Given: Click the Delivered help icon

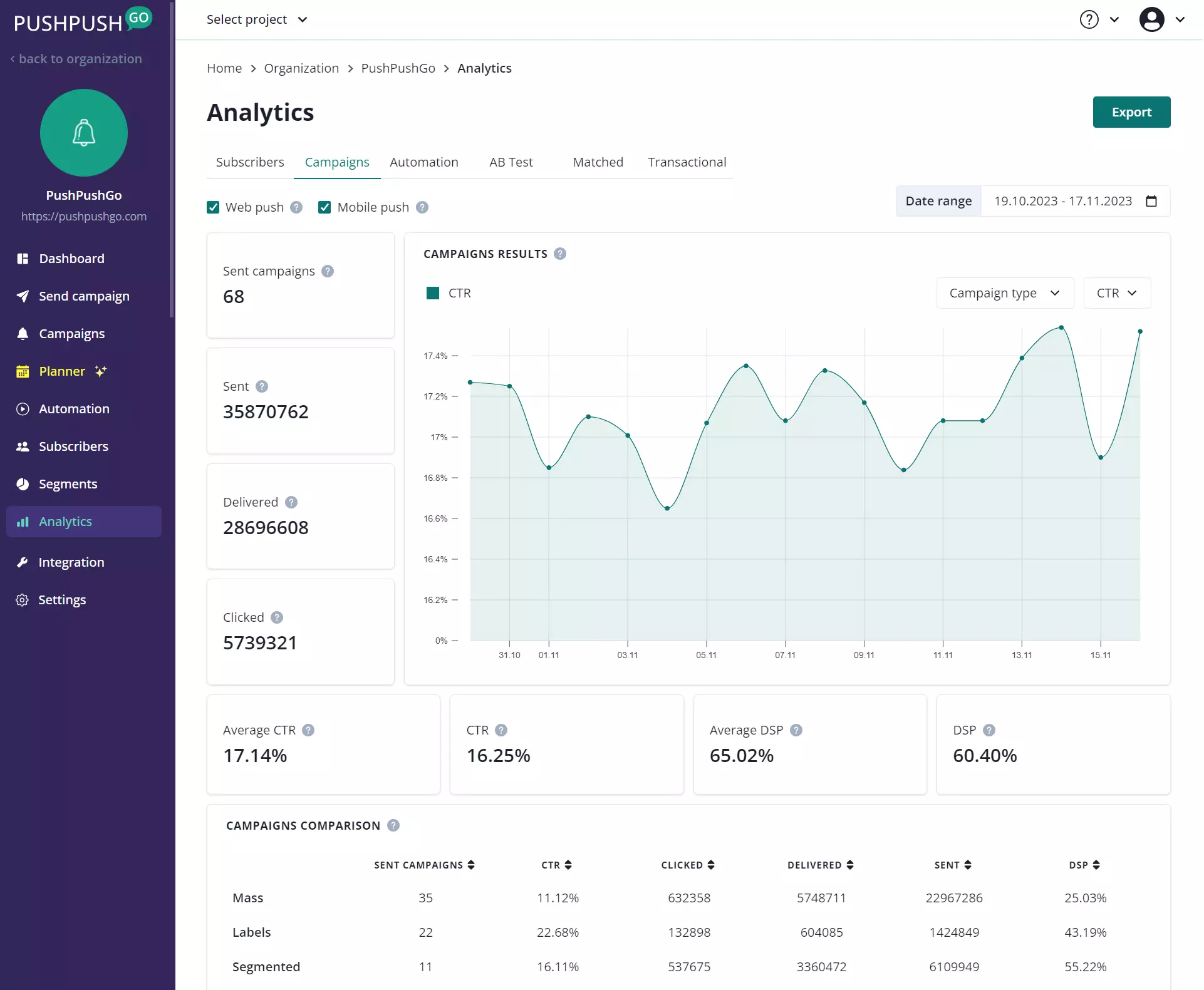Looking at the screenshot, I should pyautogui.click(x=291, y=502).
